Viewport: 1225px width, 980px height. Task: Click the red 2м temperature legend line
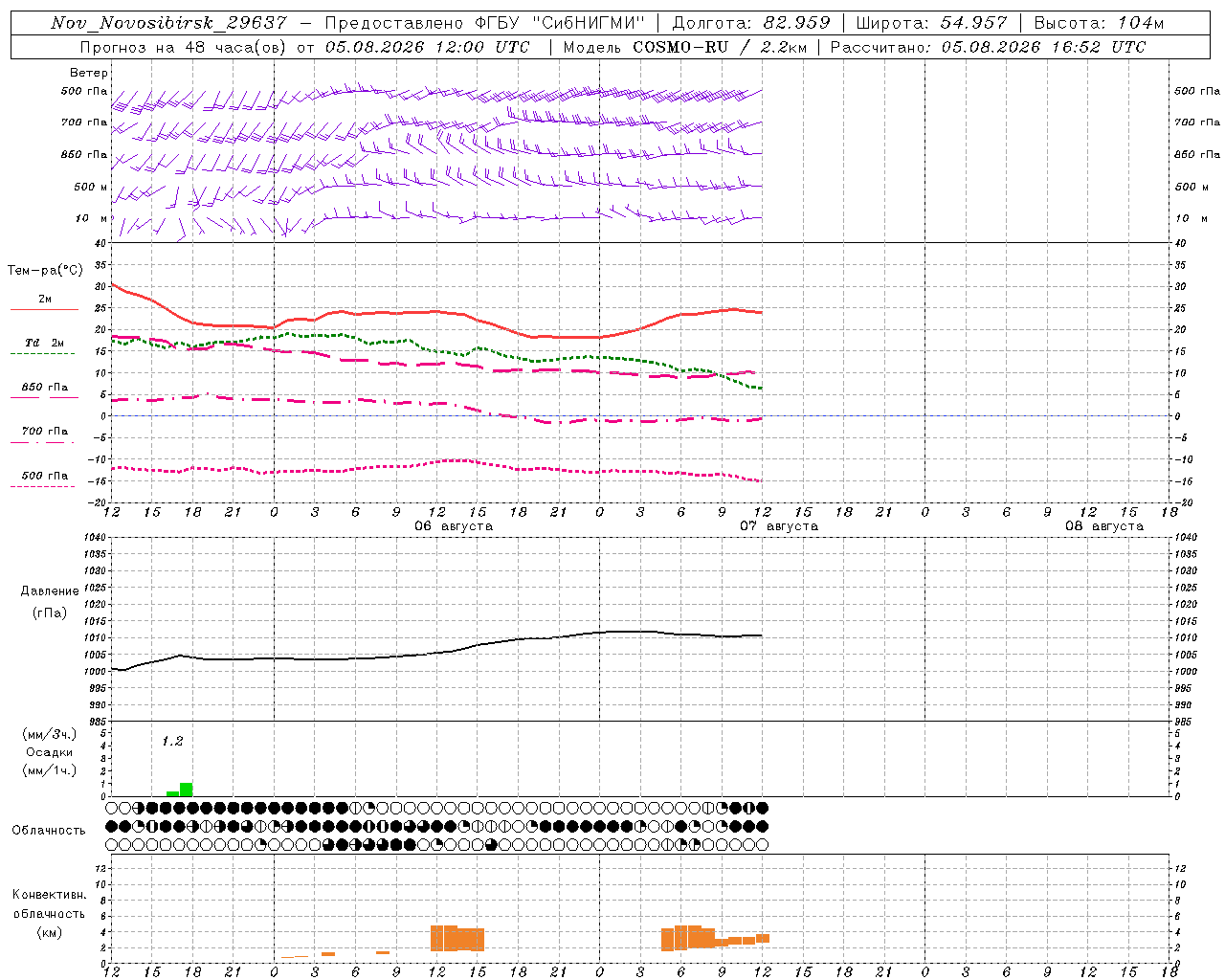tap(44, 310)
